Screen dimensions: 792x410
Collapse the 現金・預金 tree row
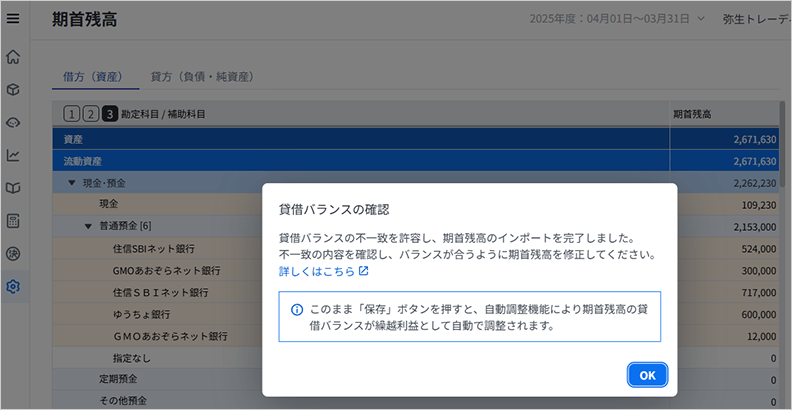coord(72,183)
